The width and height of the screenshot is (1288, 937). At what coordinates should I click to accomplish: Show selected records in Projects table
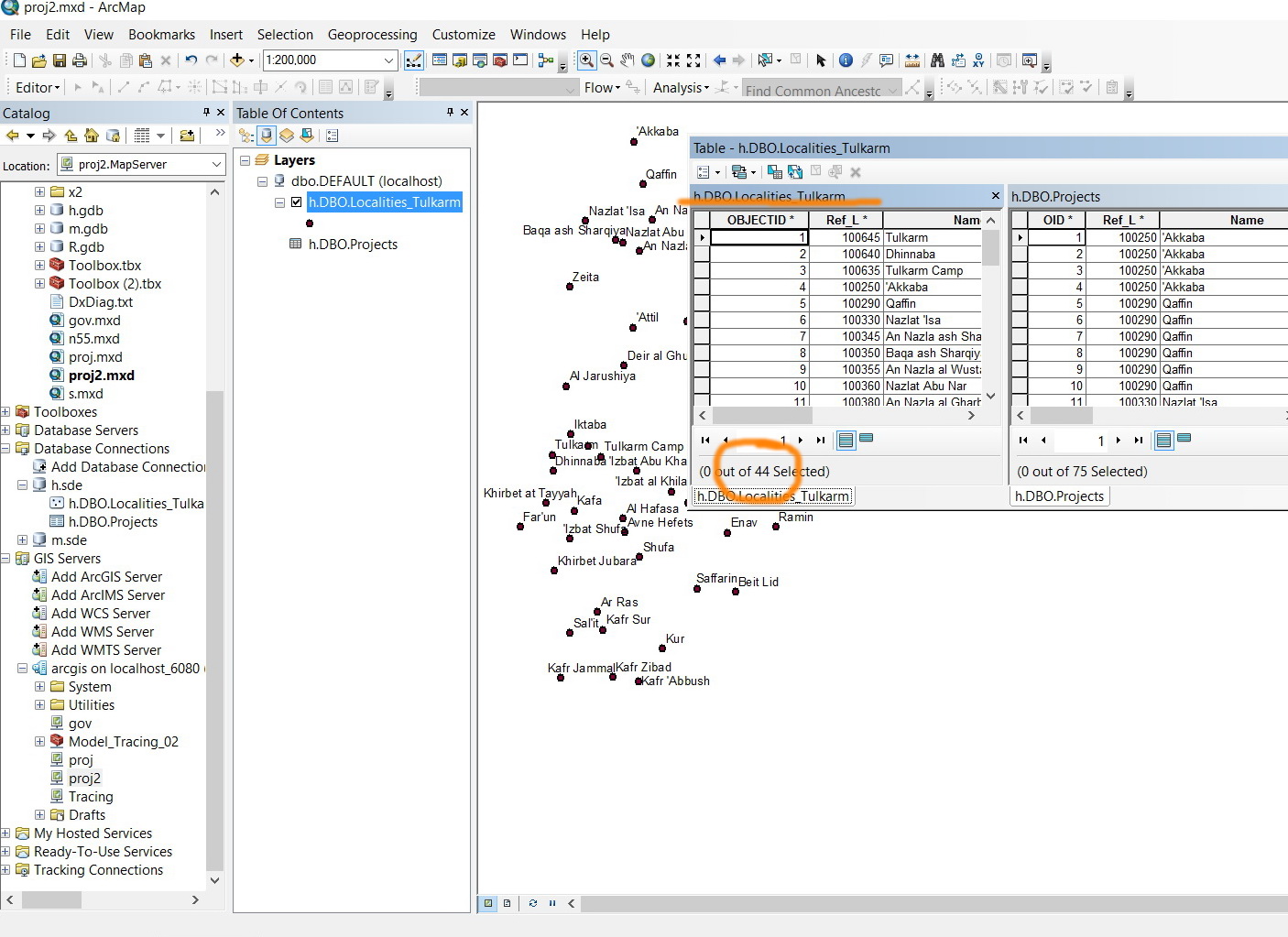coord(1184,439)
